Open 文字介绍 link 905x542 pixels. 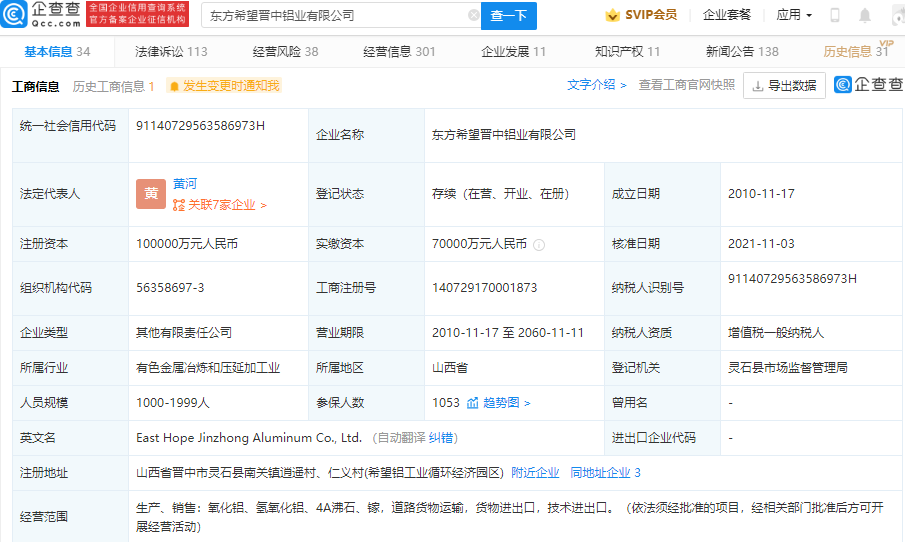pyautogui.click(x=596, y=85)
